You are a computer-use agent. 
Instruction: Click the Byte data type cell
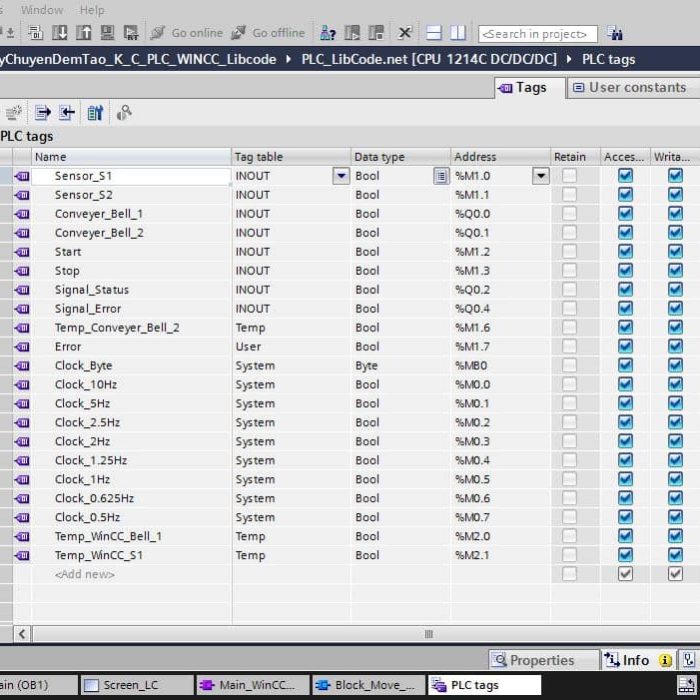coord(400,366)
